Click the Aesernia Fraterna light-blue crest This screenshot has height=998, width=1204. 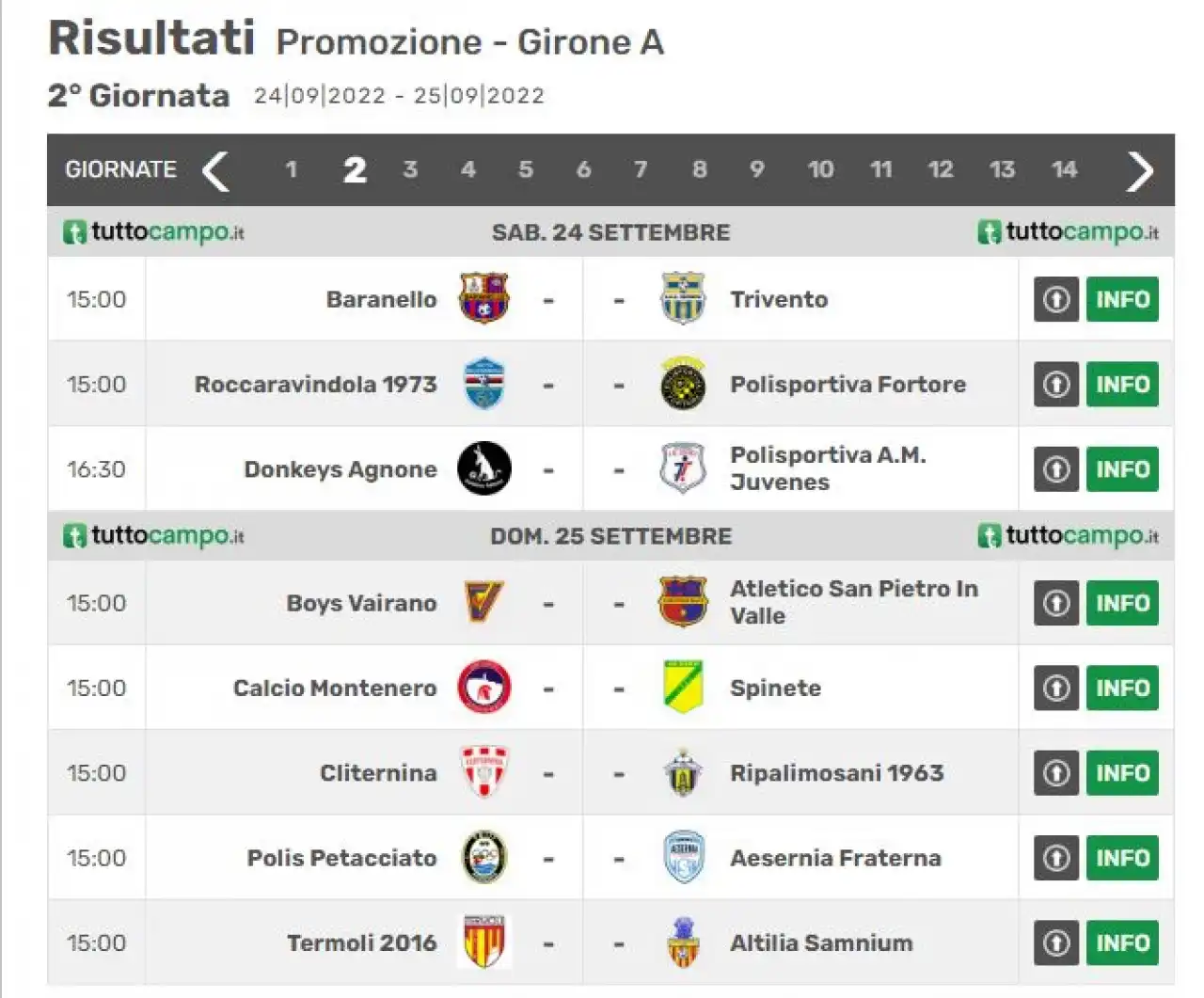pyautogui.click(x=683, y=857)
